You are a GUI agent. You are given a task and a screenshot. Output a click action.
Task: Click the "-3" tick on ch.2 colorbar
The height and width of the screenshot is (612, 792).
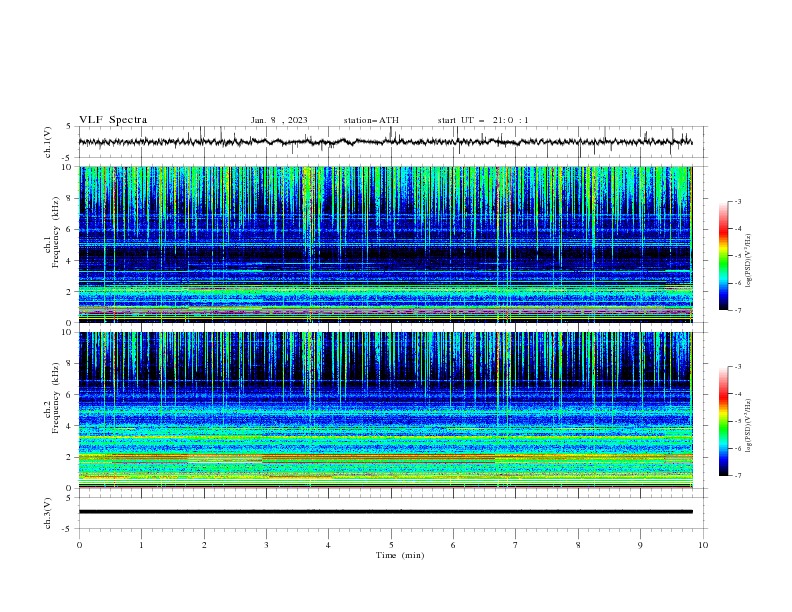737,367
